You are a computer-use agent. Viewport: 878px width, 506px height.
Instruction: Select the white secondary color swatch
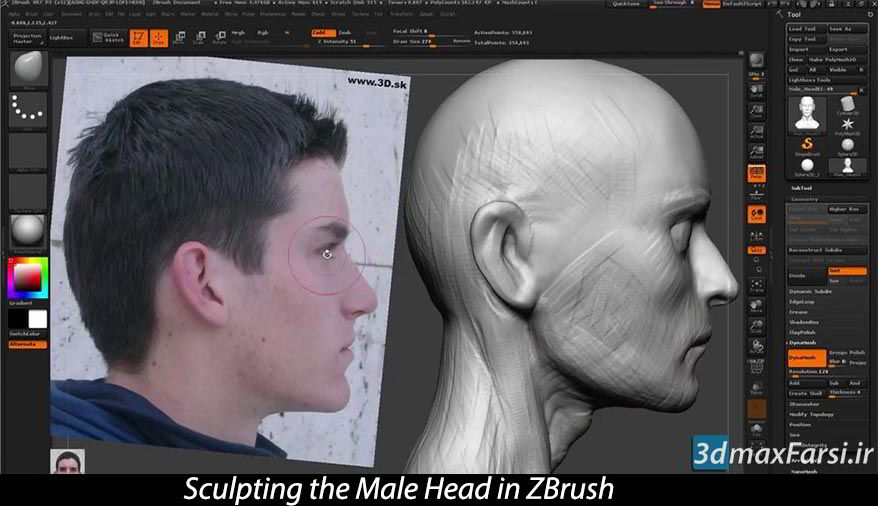coord(38,320)
